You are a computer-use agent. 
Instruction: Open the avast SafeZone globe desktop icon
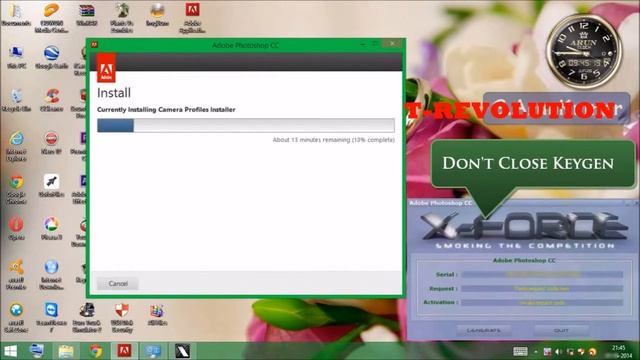16,318
